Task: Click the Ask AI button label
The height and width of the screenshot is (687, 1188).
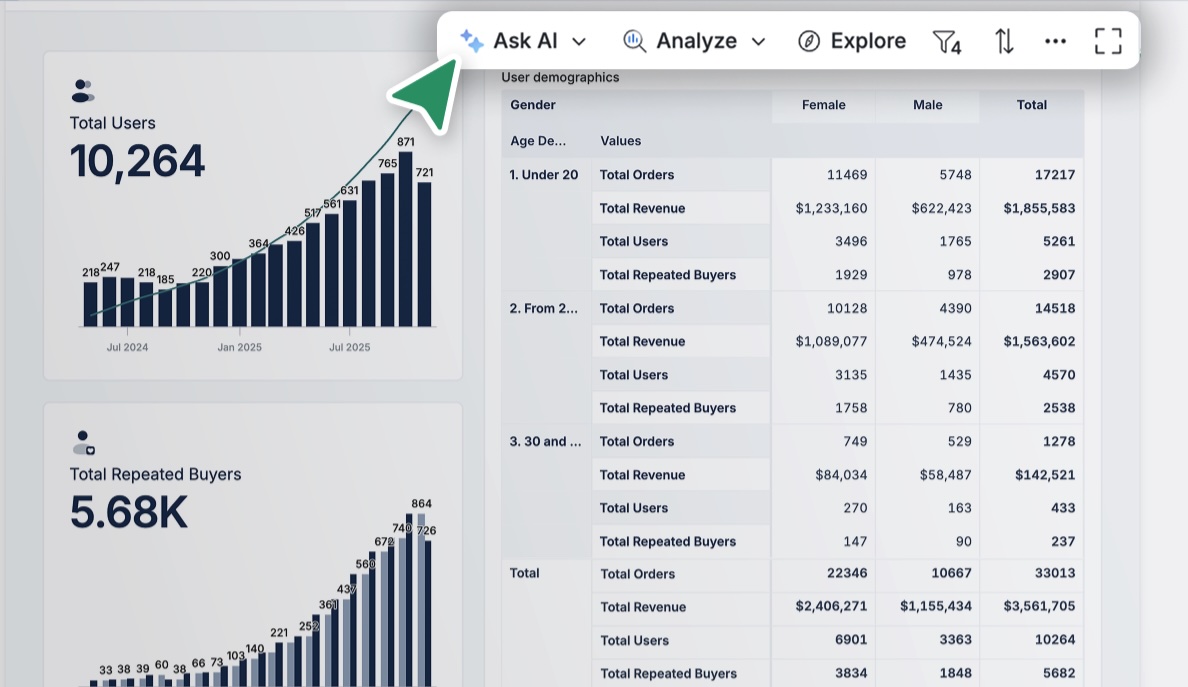Action: click(x=527, y=41)
